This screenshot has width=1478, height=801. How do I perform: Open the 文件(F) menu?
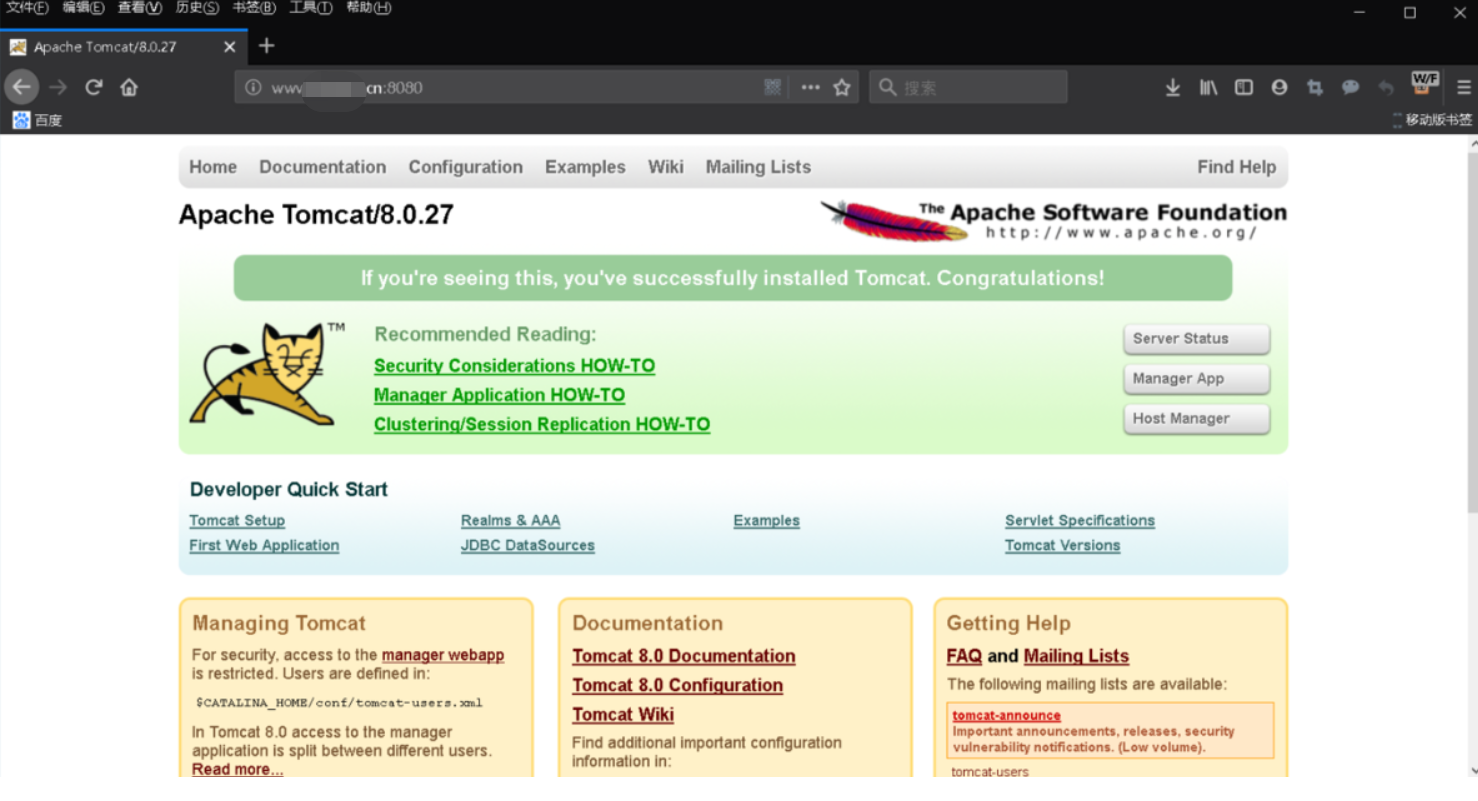coord(27,8)
